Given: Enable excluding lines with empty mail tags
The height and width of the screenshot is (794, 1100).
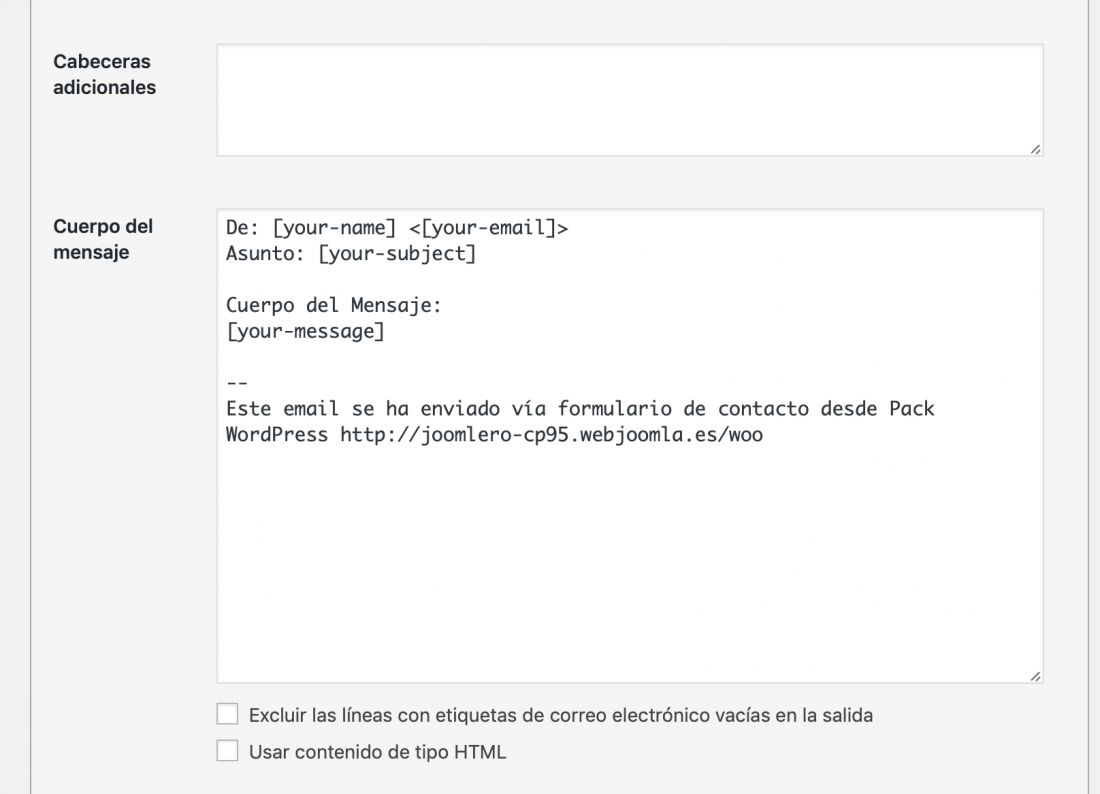Looking at the screenshot, I should click(x=227, y=714).
